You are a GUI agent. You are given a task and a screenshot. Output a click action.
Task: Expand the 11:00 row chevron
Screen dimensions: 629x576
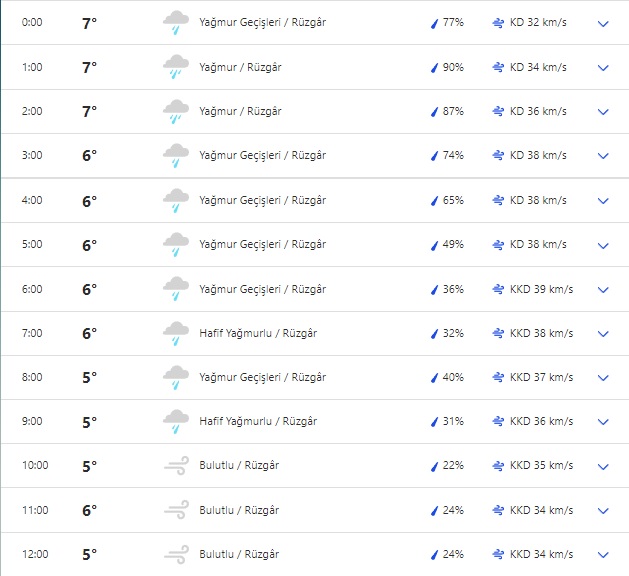click(x=603, y=510)
